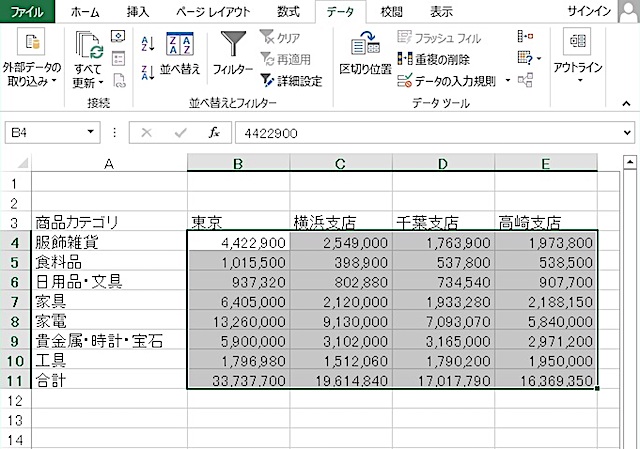Click the formula bar Enter checkmark icon
This screenshot has height=449, width=640.
(180, 133)
